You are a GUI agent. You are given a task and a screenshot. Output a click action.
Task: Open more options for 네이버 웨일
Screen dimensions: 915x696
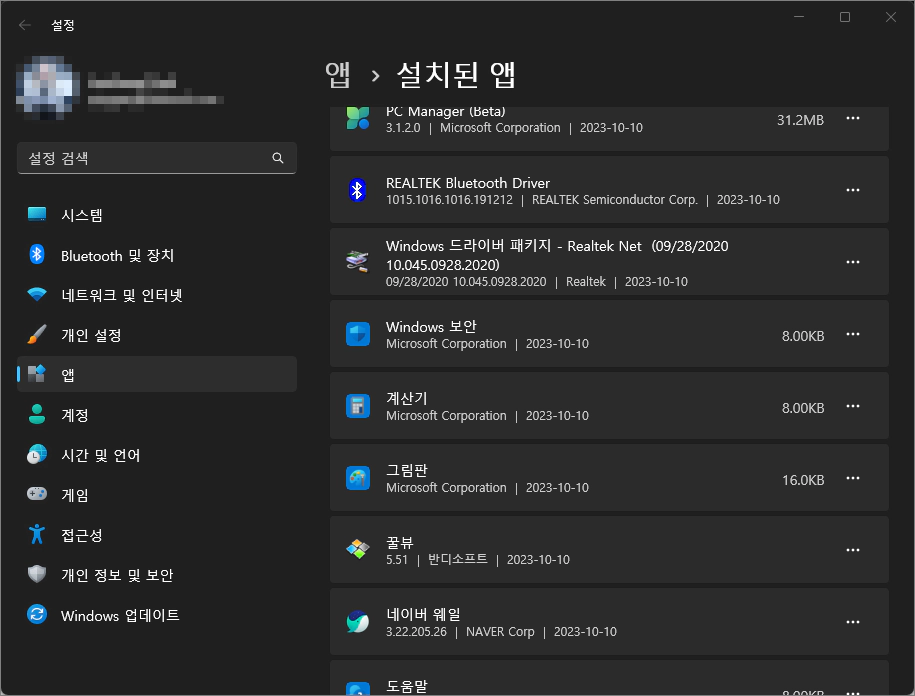[853, 622]
